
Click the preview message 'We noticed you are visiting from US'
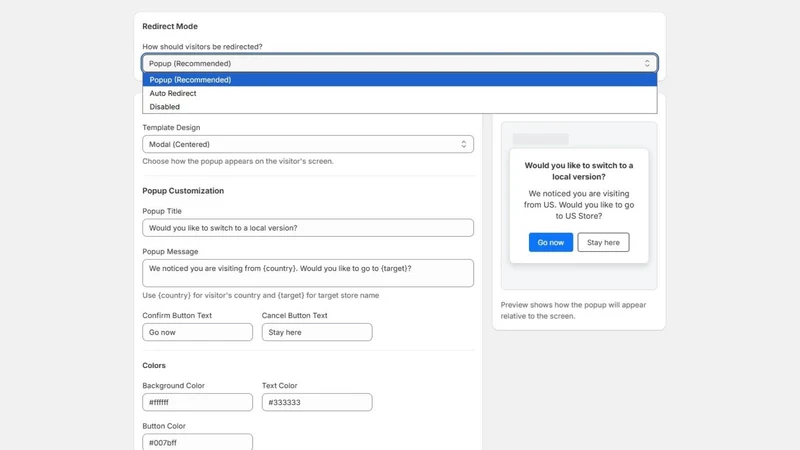[579, 205]
